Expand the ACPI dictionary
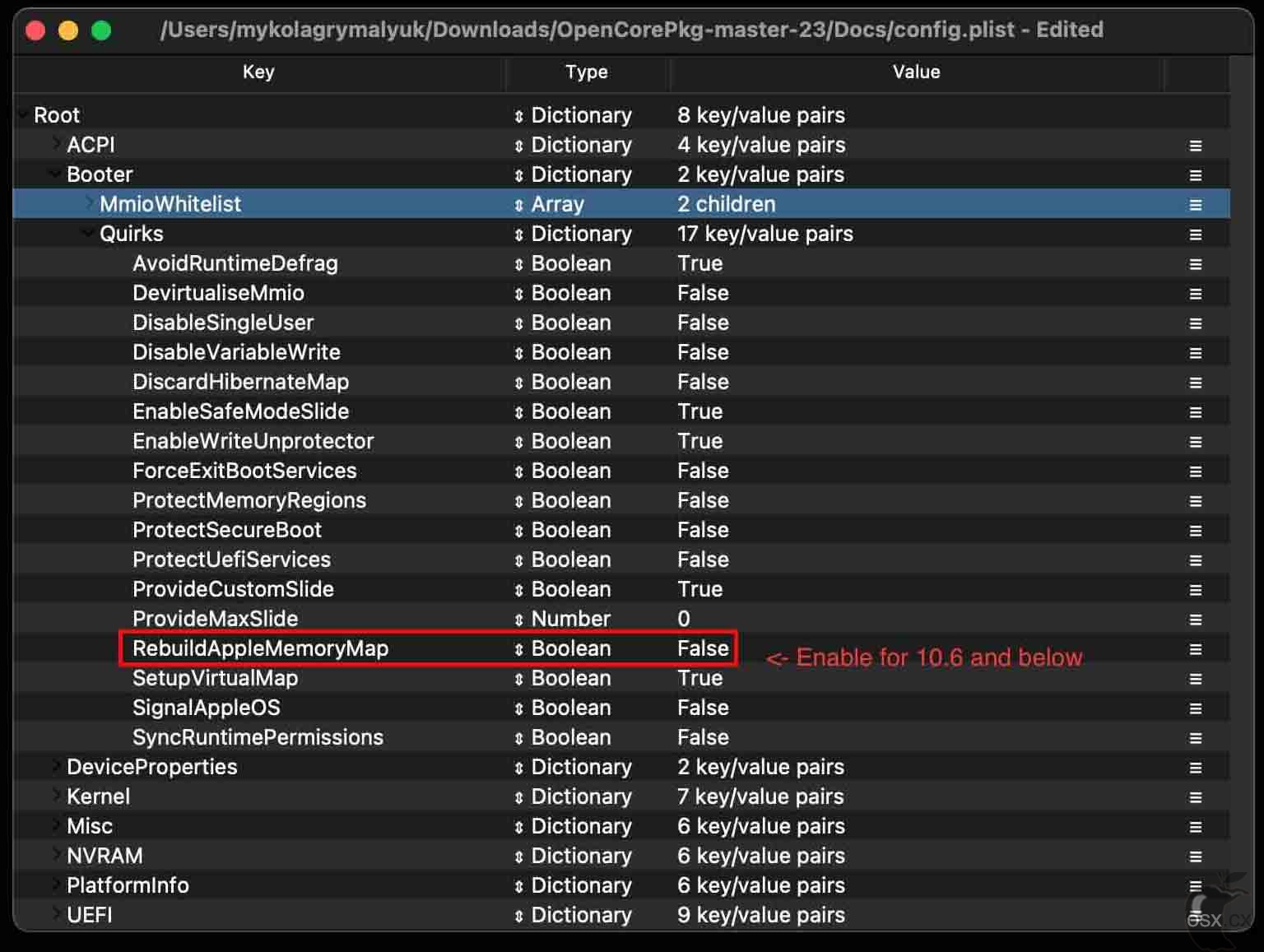Screen dimensions: 1264x952 pos(57,144)
